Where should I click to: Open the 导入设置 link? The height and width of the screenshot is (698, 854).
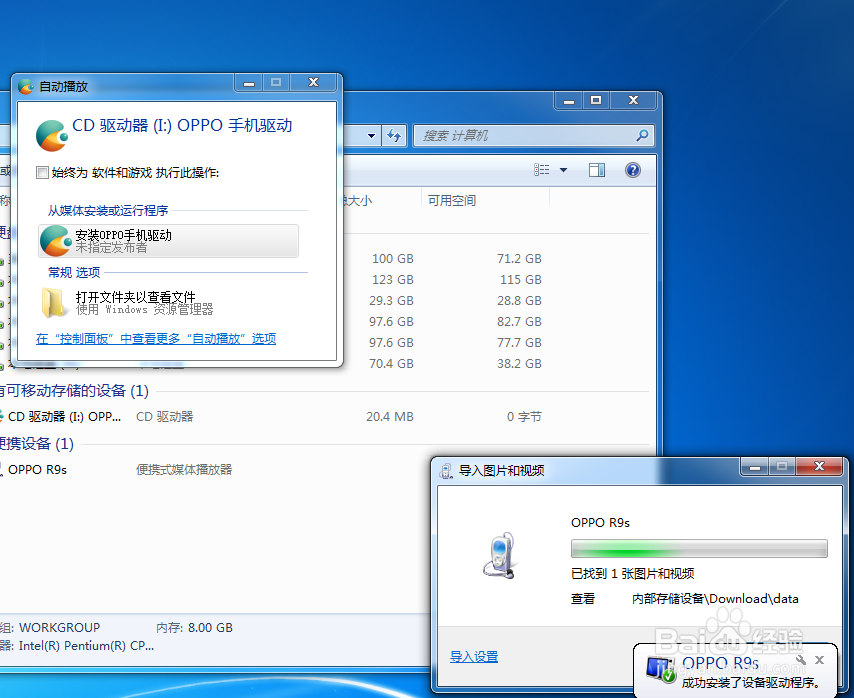[474, 657]
